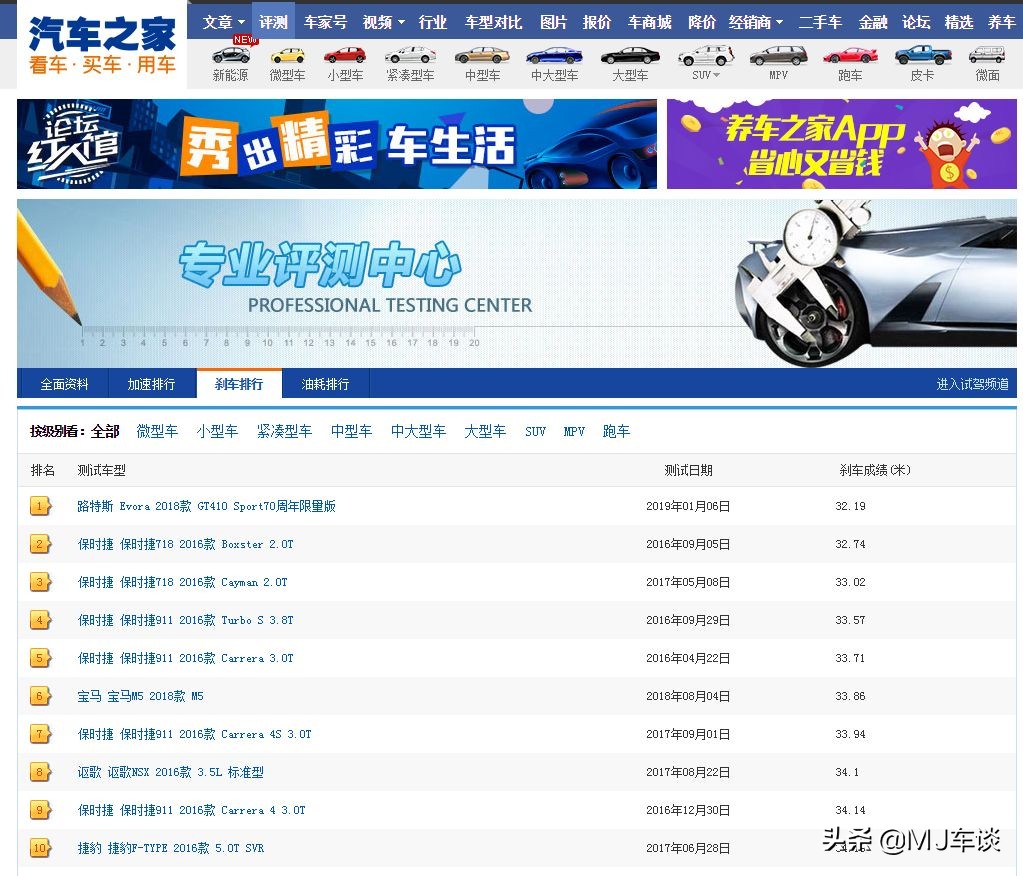Choose the 小型车 red car icon
Viewport: 1023px width, 876px height.
pyautogui.click(x=345, y=55)
